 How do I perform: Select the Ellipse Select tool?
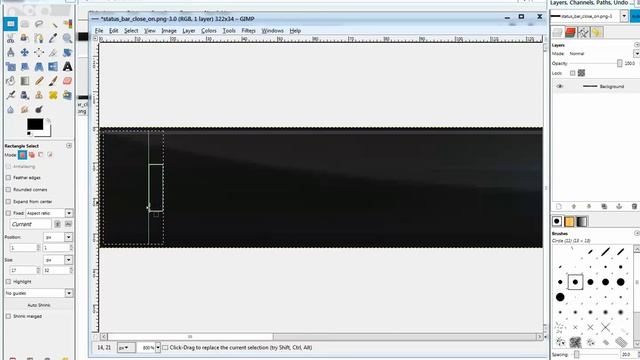coord(25,24)
